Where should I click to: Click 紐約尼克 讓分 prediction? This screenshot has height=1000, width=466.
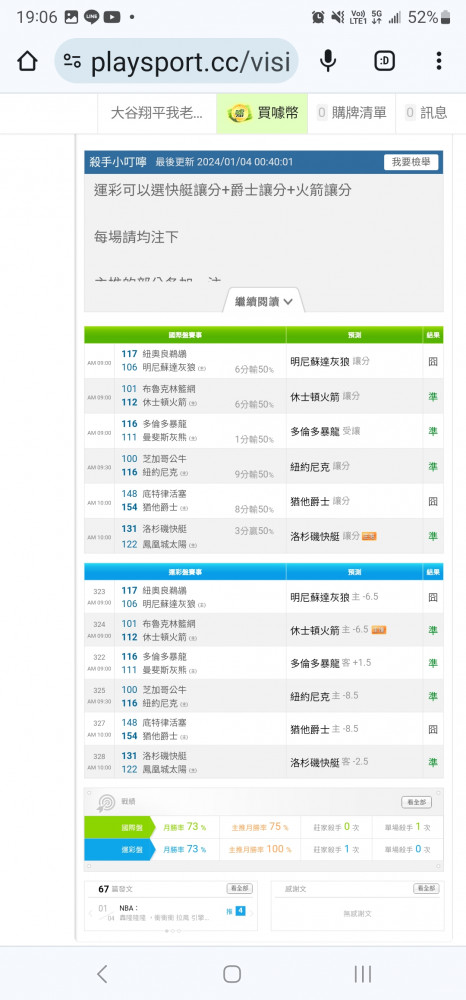[320, 467]
